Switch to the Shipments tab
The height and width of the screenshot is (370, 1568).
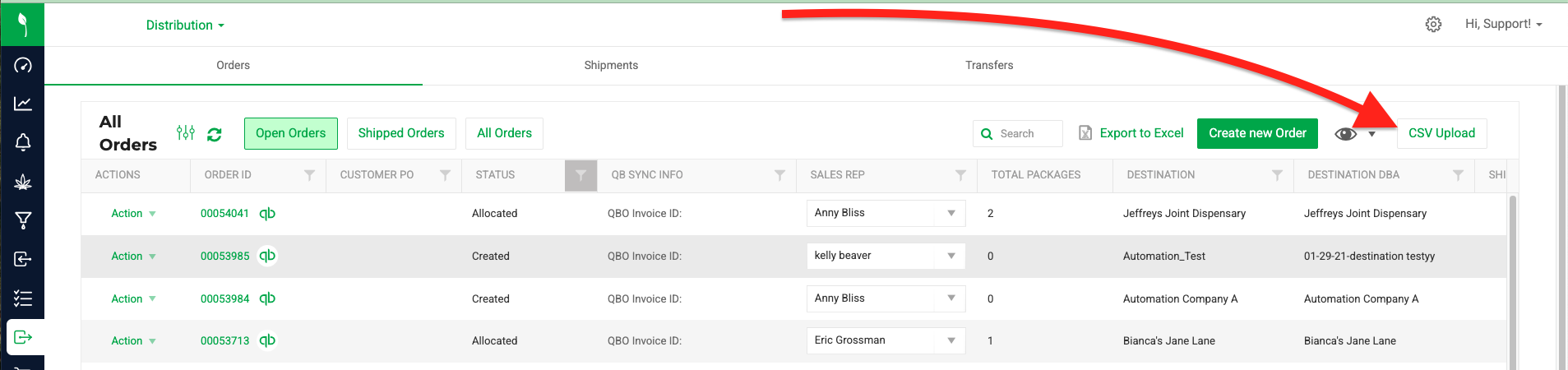pos(611,65)
